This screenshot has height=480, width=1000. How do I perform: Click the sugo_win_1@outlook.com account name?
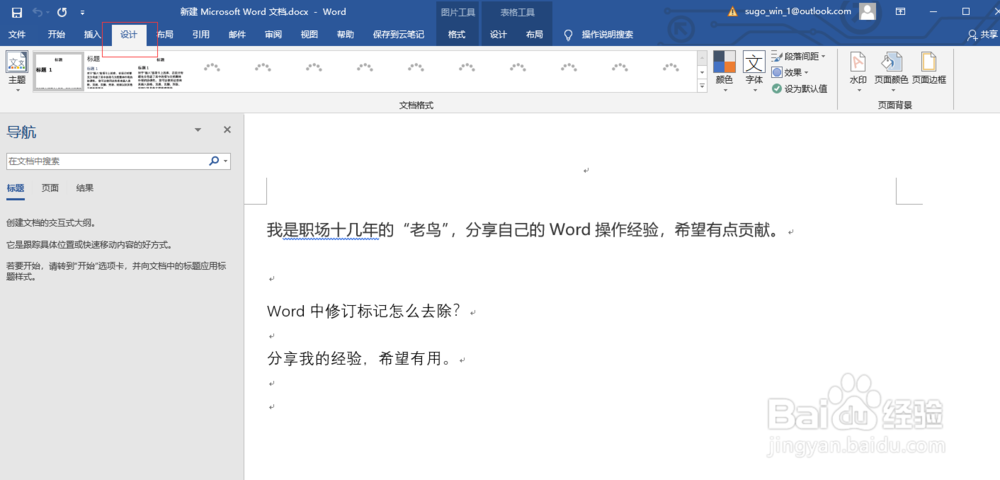(798, 11)
